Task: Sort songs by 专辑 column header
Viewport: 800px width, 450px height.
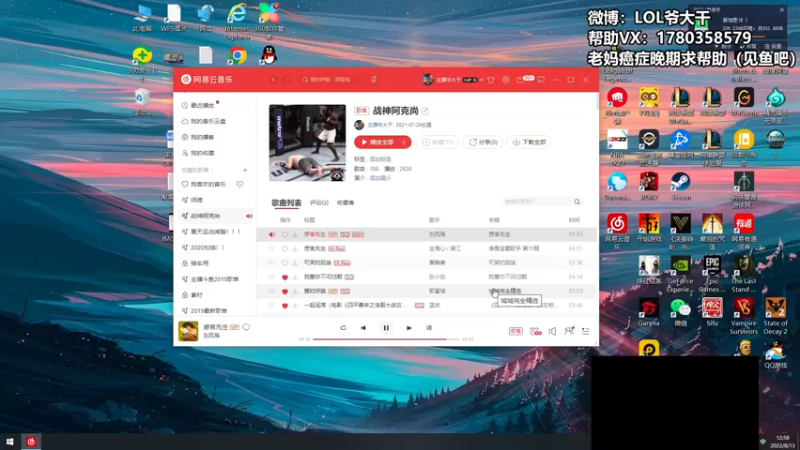Action: (494, 220)
